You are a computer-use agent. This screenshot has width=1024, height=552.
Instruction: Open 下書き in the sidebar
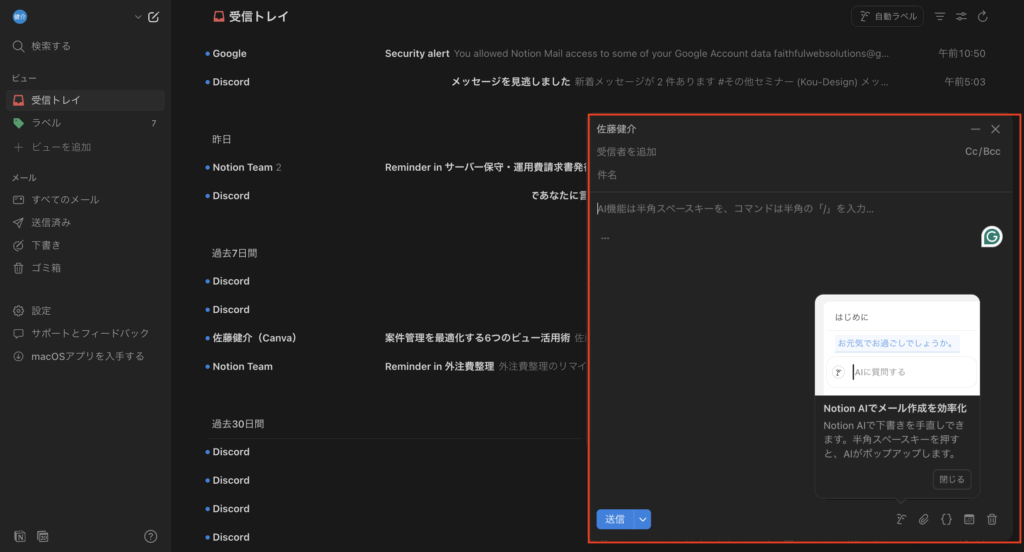tap(43, 245)
